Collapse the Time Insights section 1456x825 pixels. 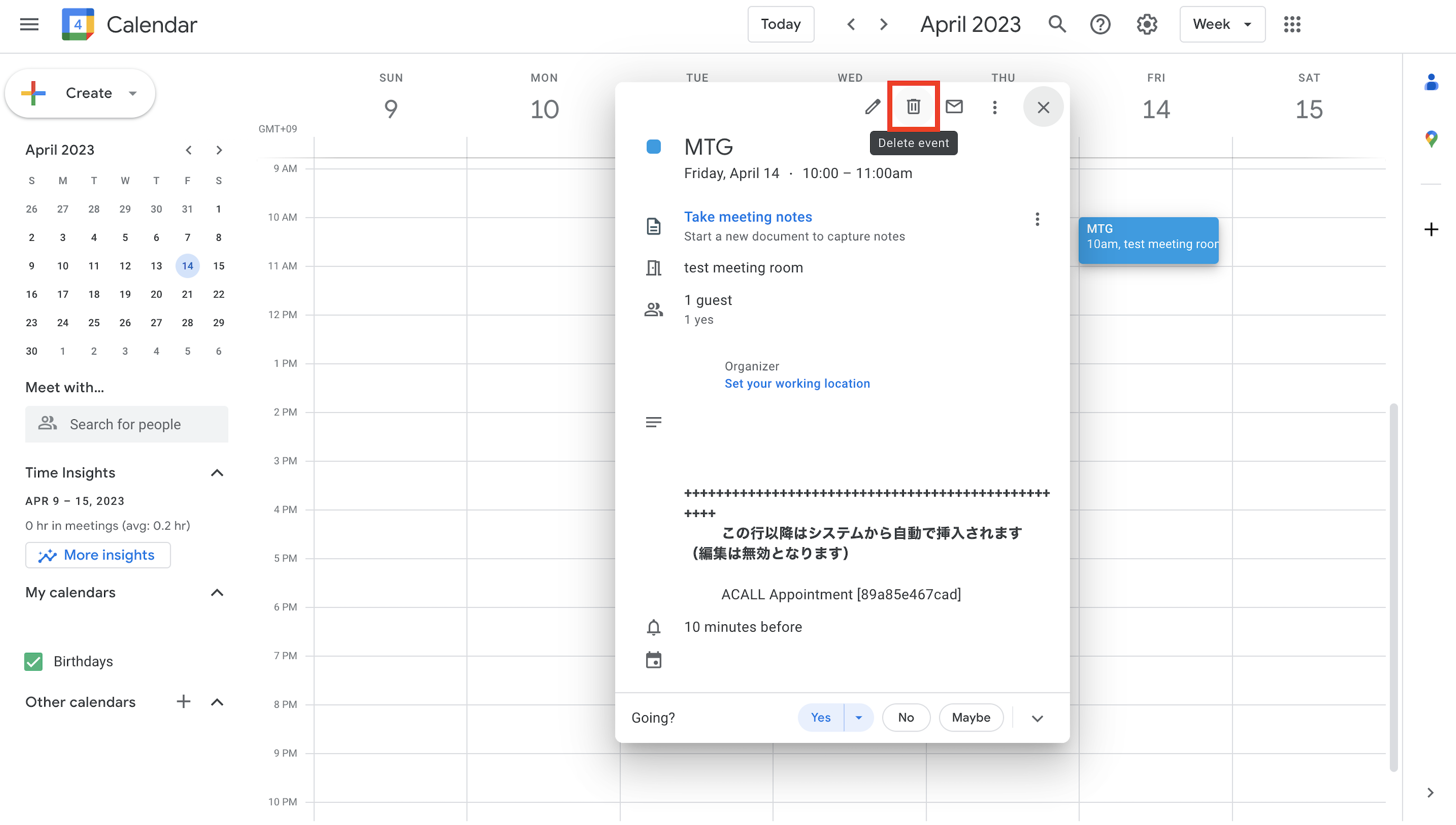[217, 473]
